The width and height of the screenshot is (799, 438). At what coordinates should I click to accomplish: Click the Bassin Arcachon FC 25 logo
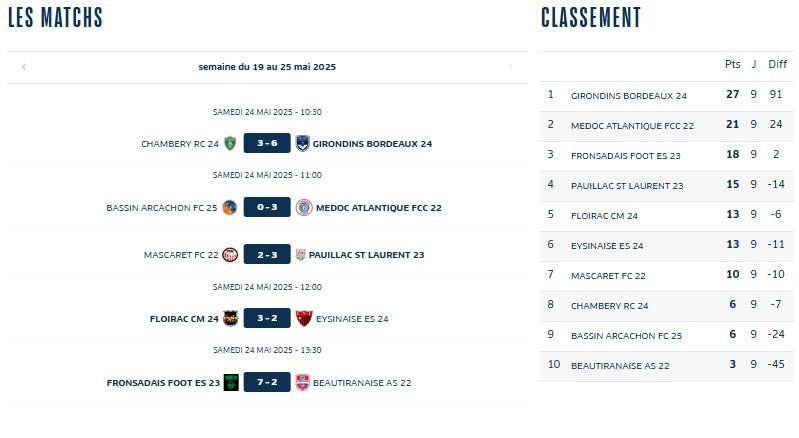pos(230,207)
